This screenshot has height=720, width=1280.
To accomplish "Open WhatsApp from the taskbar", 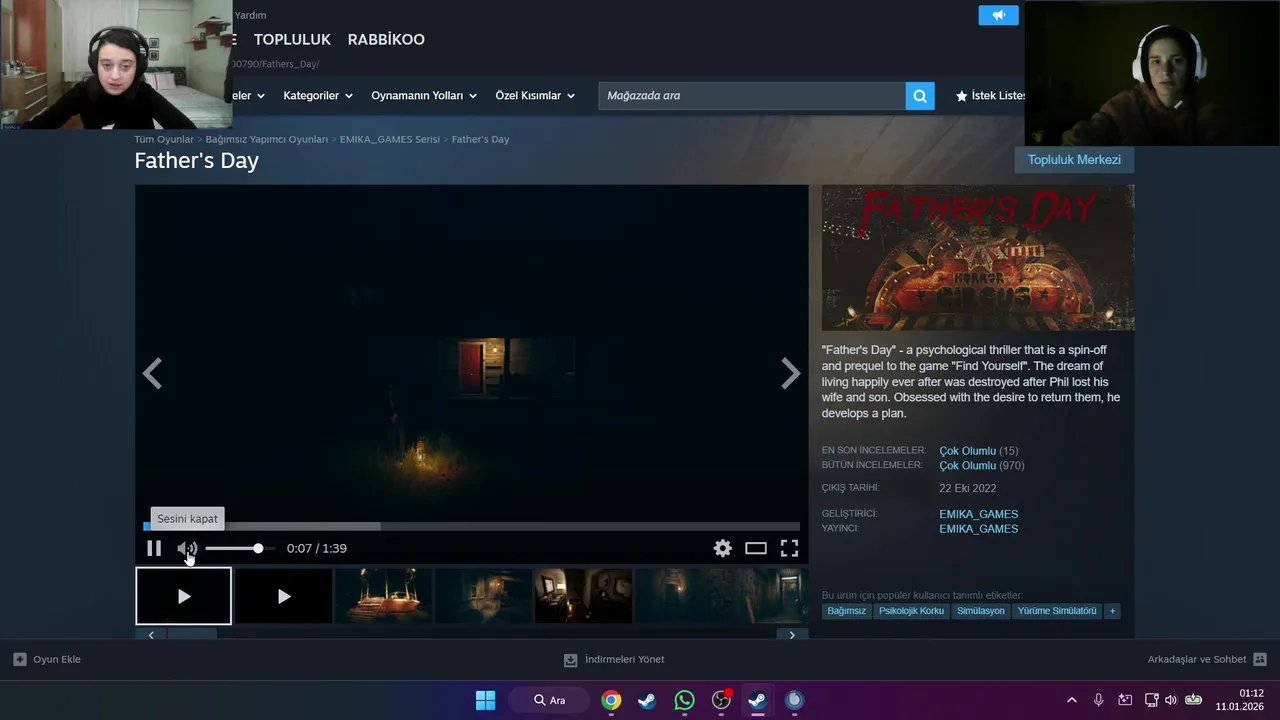I will point(684,700).
